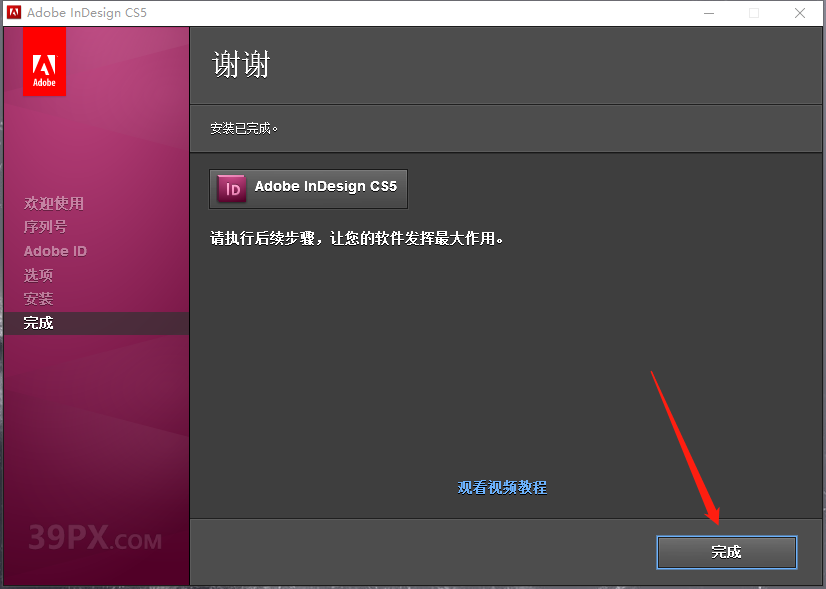Viewport: 826px width, 589px height.
Task: Click the Adobe icon in the title bar
Action: (x=13, y=12)
